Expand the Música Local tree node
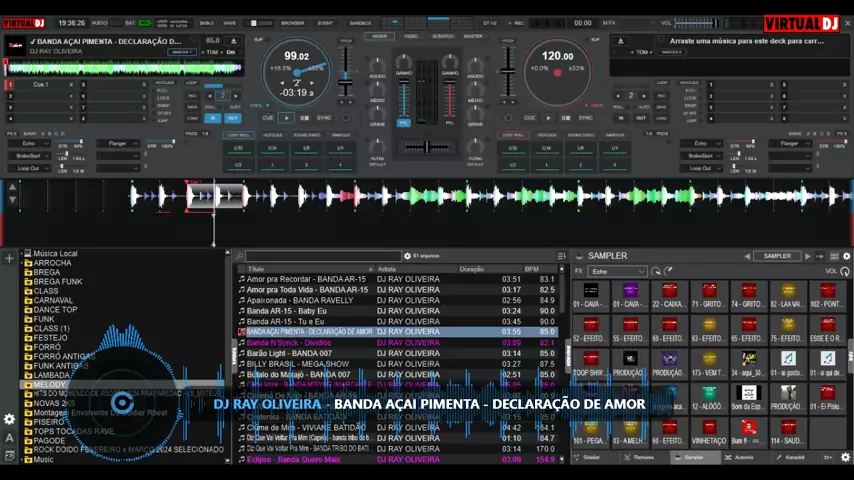Image resolution: width=854 pixels, height=480 pixels. 22,253
